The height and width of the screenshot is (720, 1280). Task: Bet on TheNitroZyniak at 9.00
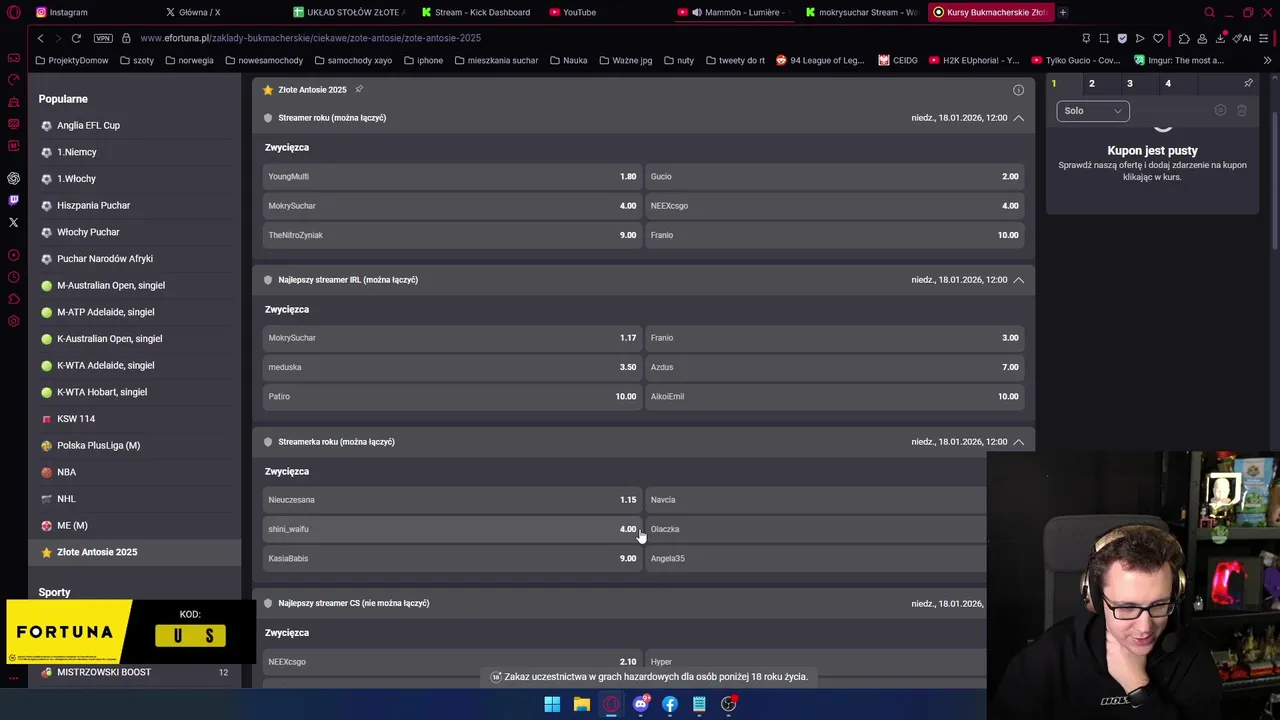pyautogui.click(x=451, y=235)
